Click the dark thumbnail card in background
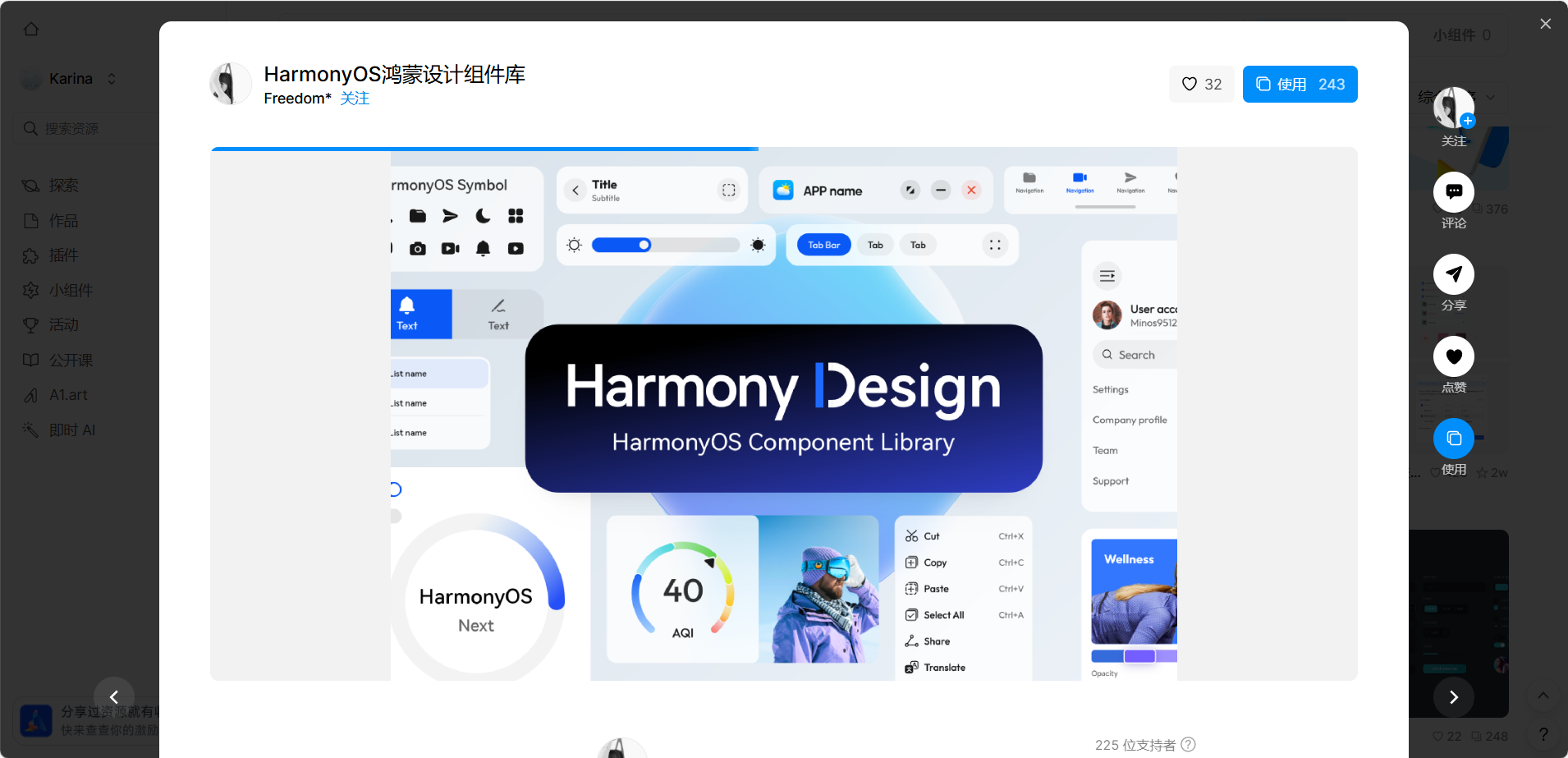The width and height of the screenshot is (1568, 758). tap(1459, 624)
